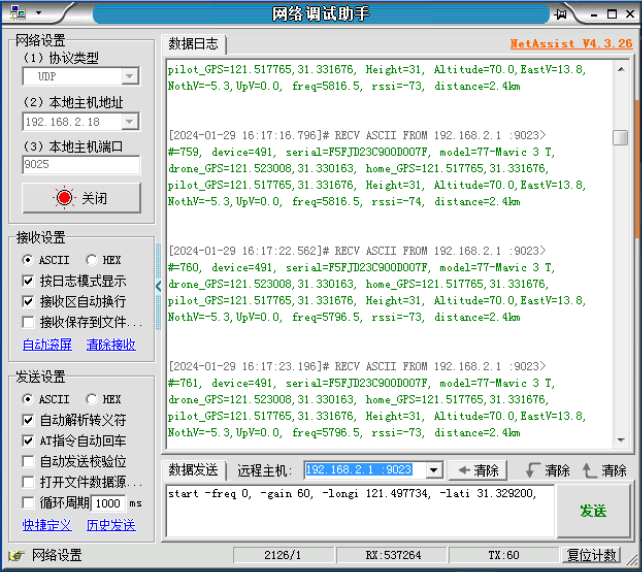Click the 循环周期 1000 ms input field
This screenshot has height=572, width=643.
(x=108, y=503)
